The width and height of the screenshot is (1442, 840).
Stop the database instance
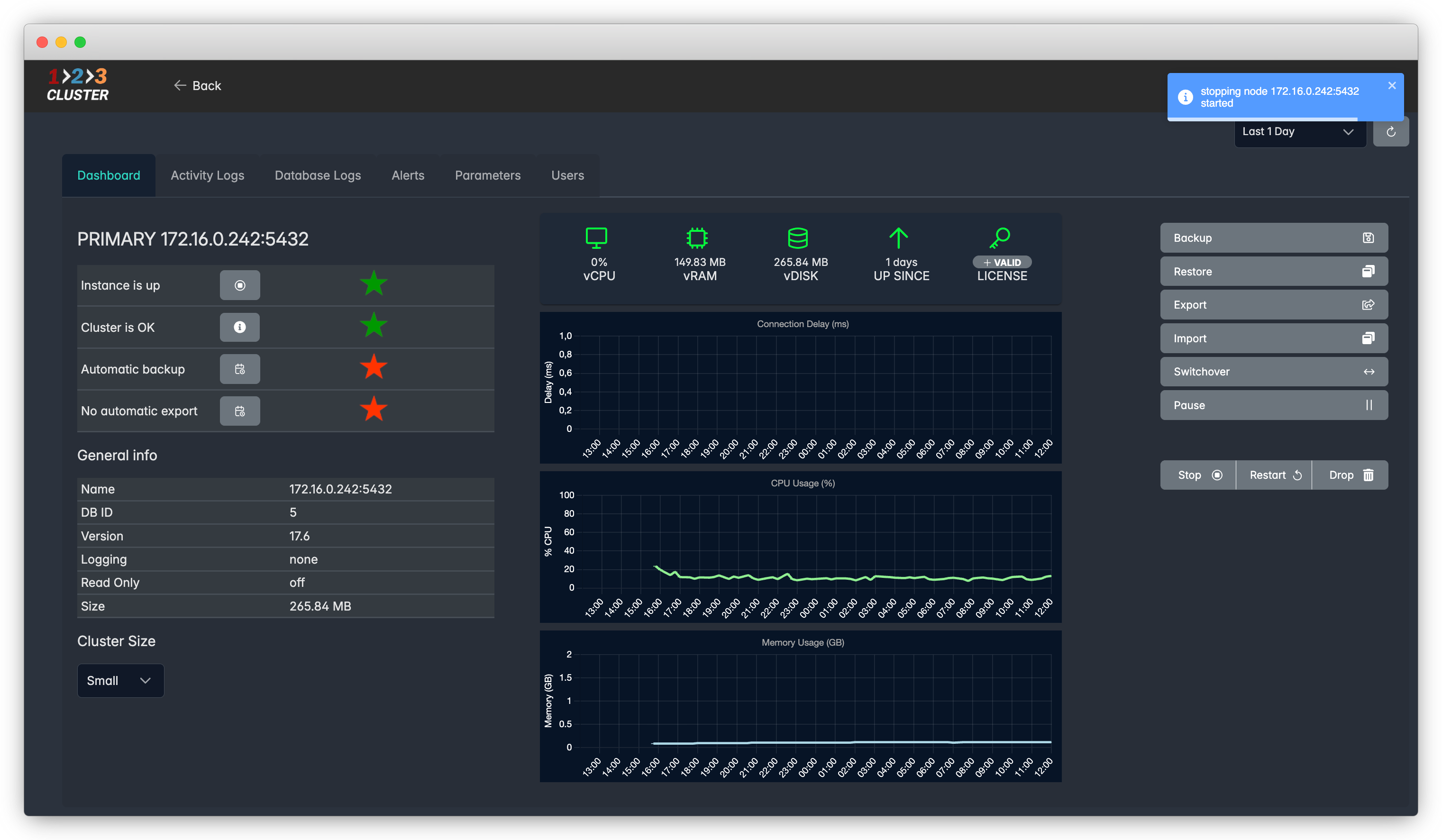pos(1198,475)
